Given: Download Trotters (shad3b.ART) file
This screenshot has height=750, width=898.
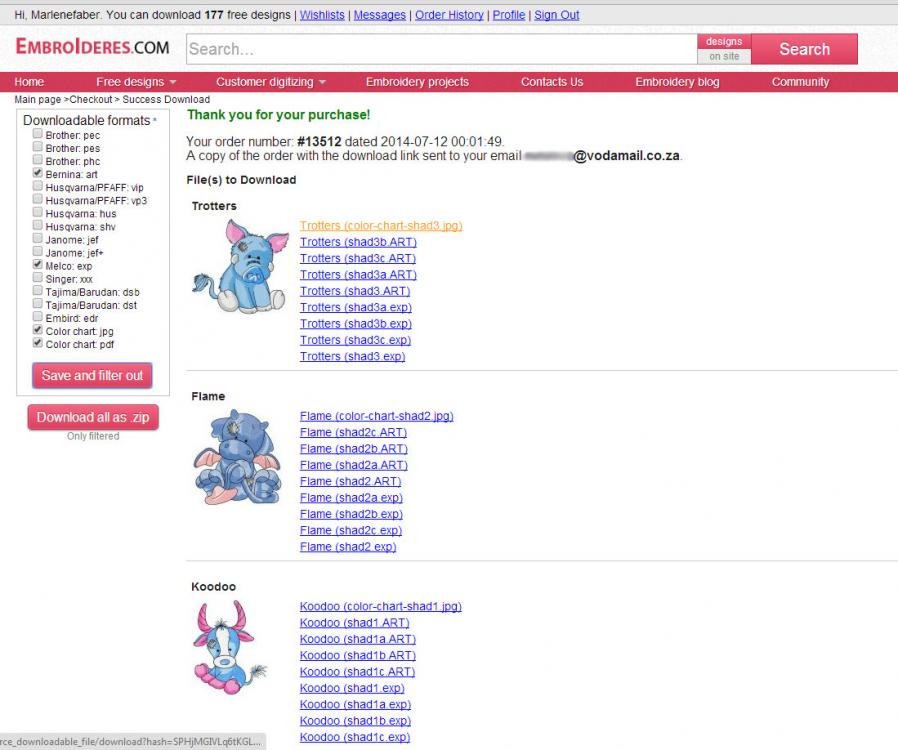Looking at the screenshot, I should tap(358, 242).
